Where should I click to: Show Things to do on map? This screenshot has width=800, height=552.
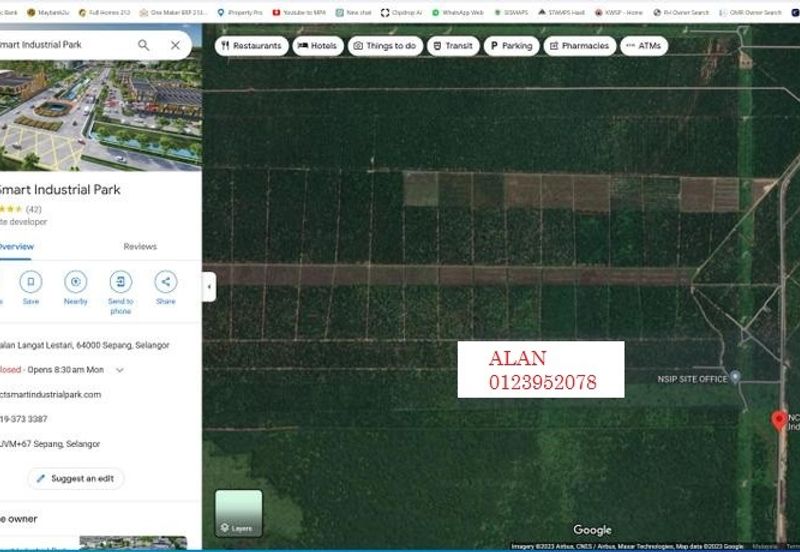pyautogui.click(x=385, y=46)
